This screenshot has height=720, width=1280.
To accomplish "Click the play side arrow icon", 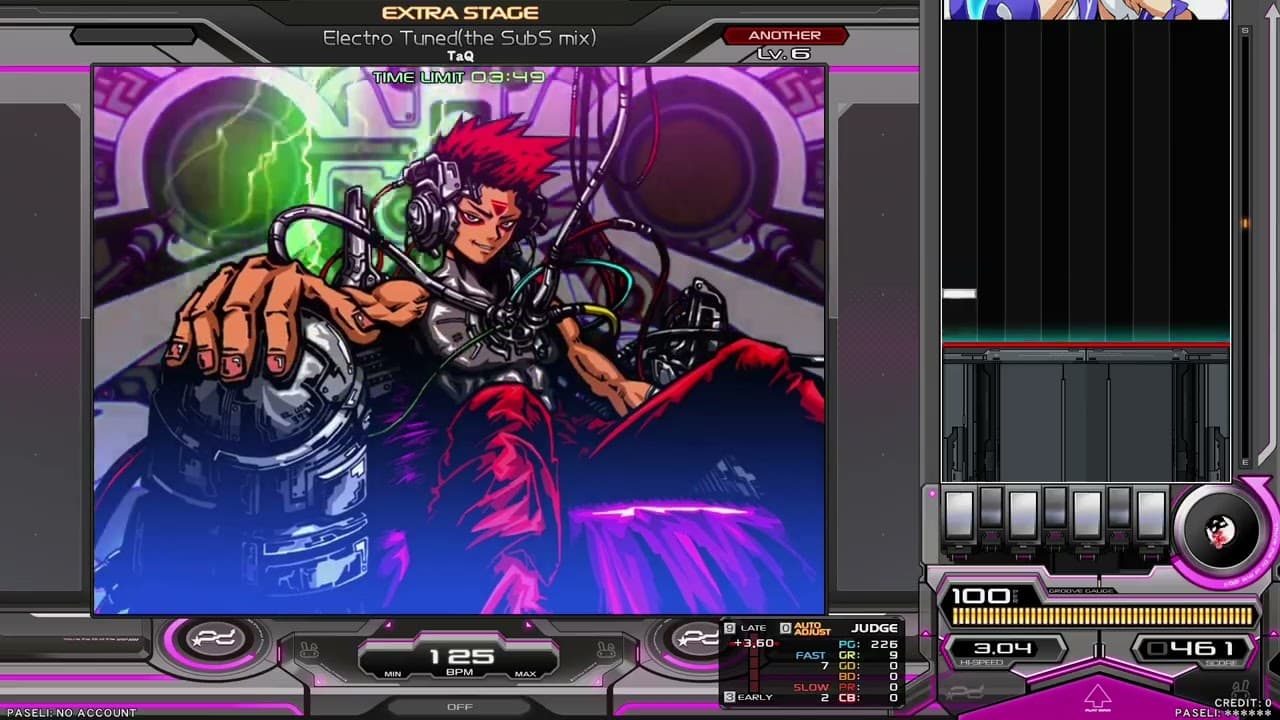I will click(x=1097, y=696).
